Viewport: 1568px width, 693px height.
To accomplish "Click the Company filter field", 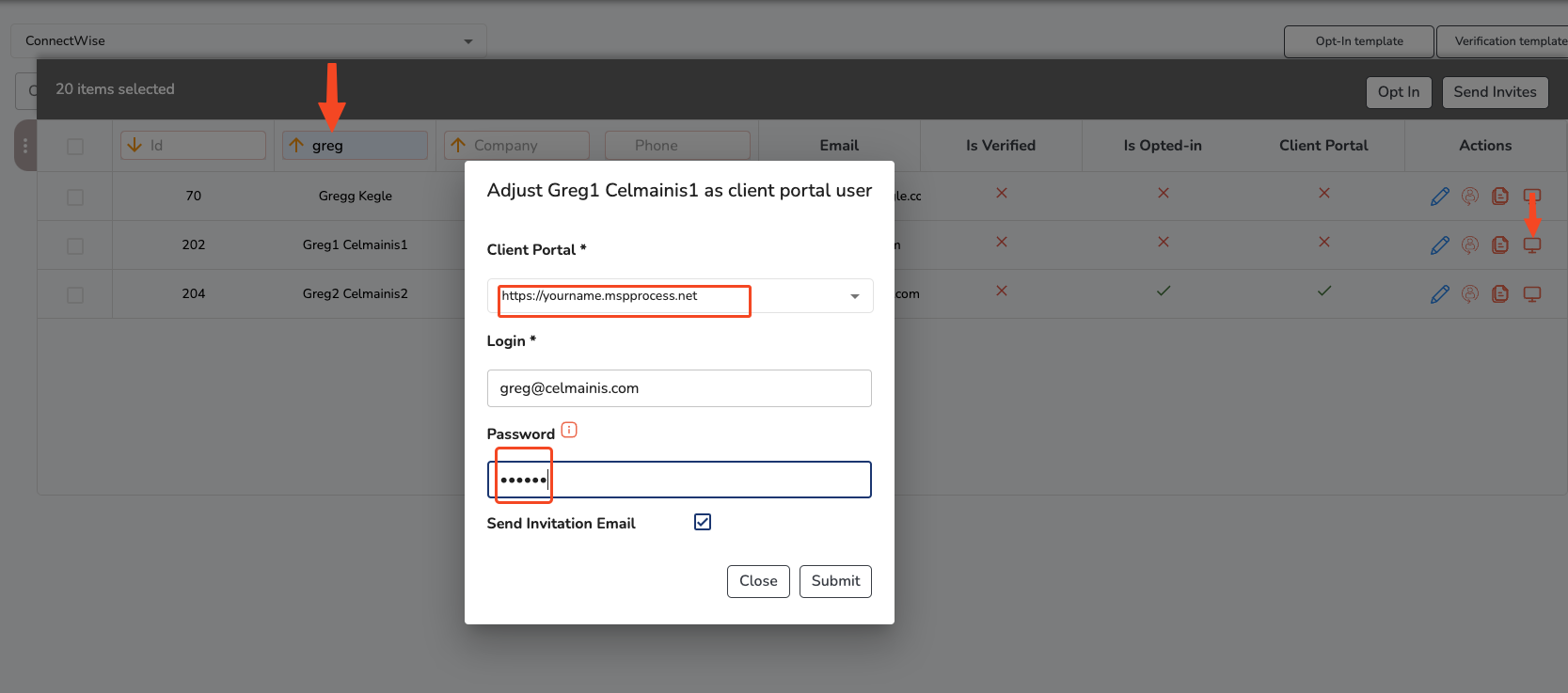I will click(x=516, y=145).
